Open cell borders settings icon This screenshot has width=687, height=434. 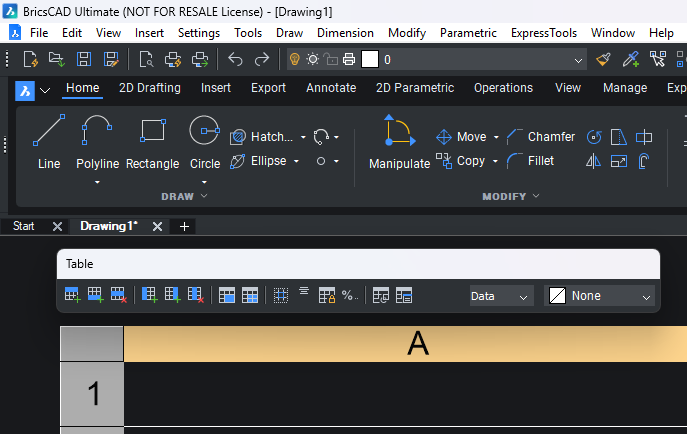click(281, 296)
